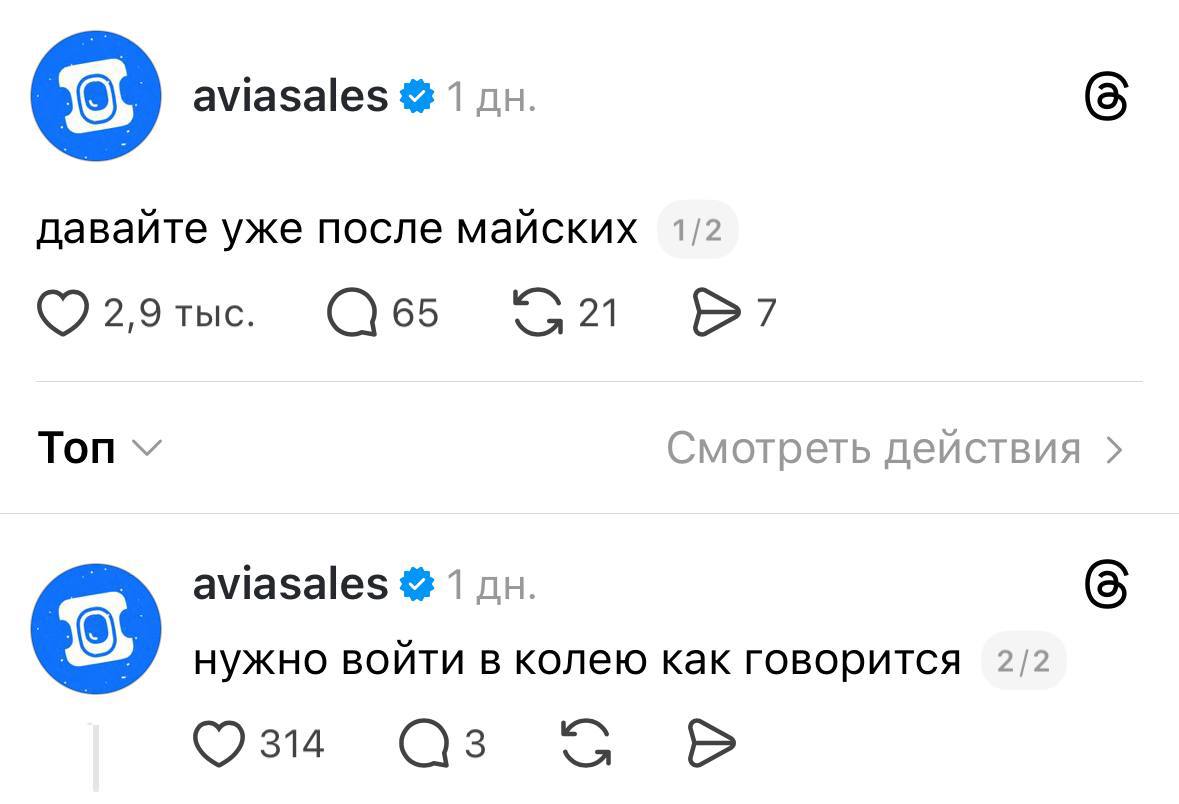This screenshot has width=1179, height=804.
Task: Tap Threads logo on the reply post
Action: tap(1107, 585)
